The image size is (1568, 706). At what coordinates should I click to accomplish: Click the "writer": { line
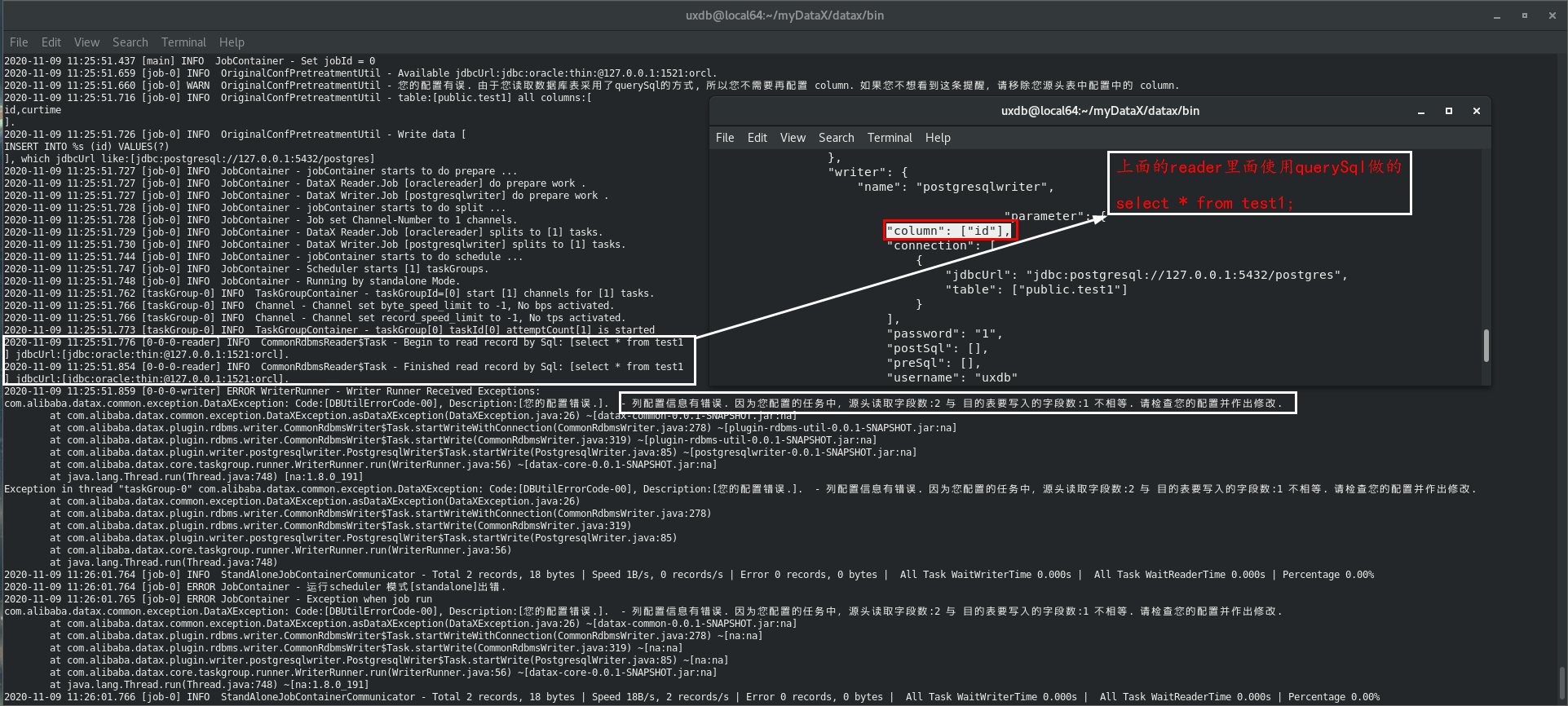coord(868,172)
